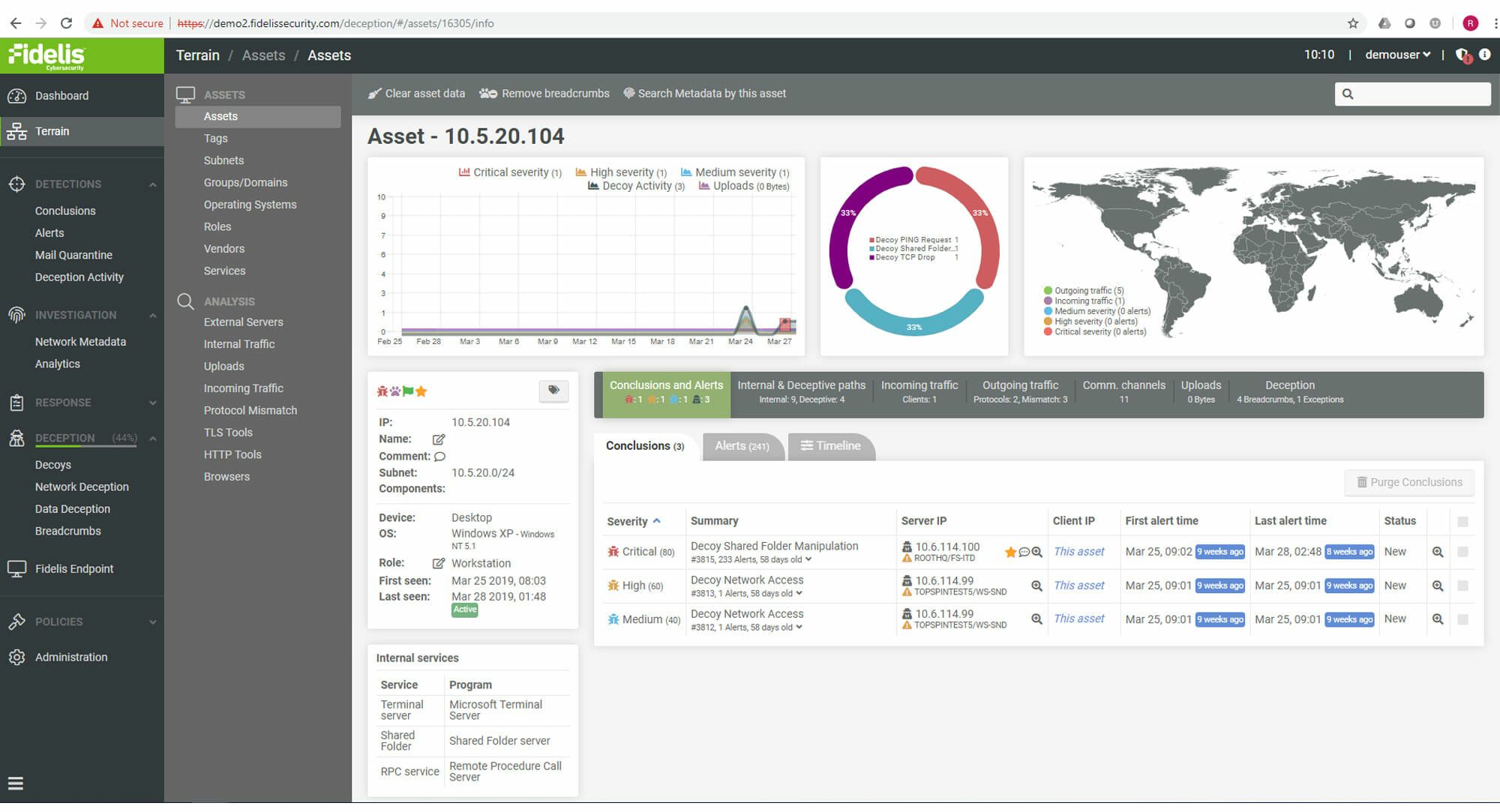Image resolution: width=1500 pixels, height=812 pixels.
Task: Click the magnifier icon in the search field
Action: click(1348, 94)
